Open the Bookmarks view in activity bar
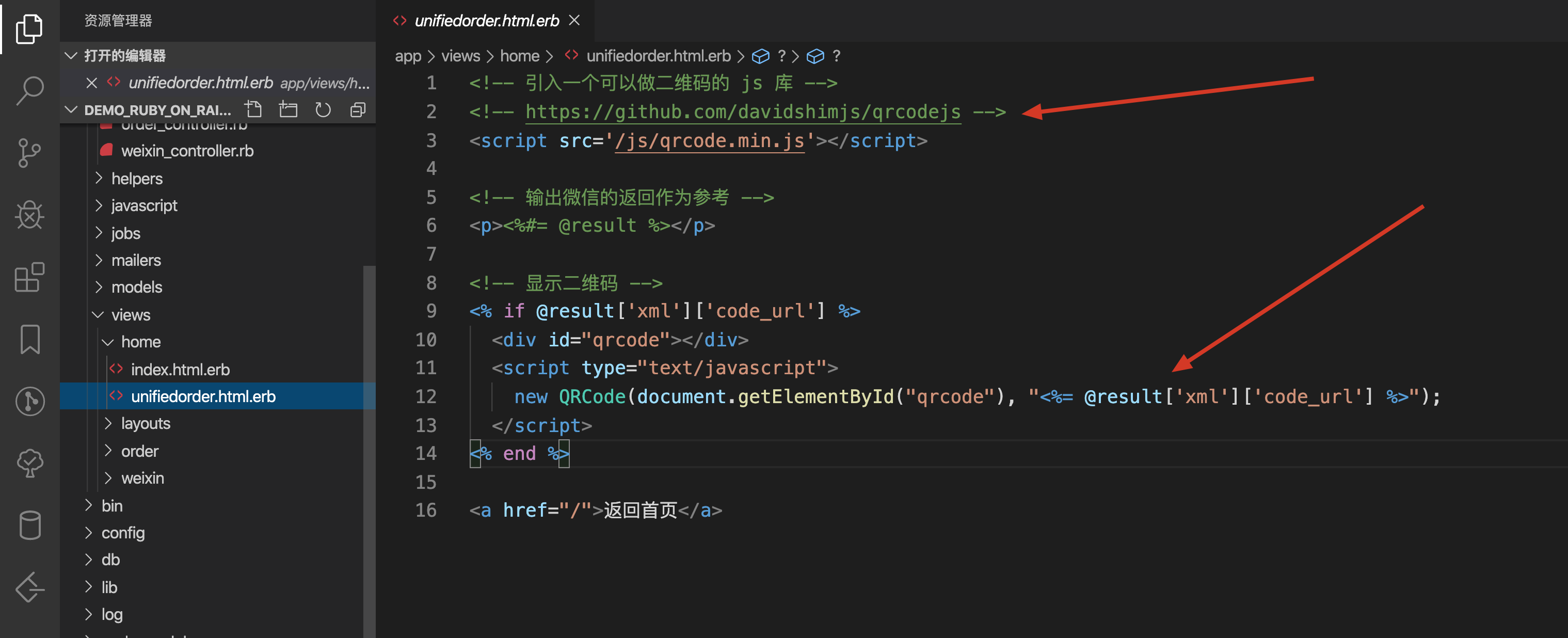1568x638 pixels. coord(29,339)
